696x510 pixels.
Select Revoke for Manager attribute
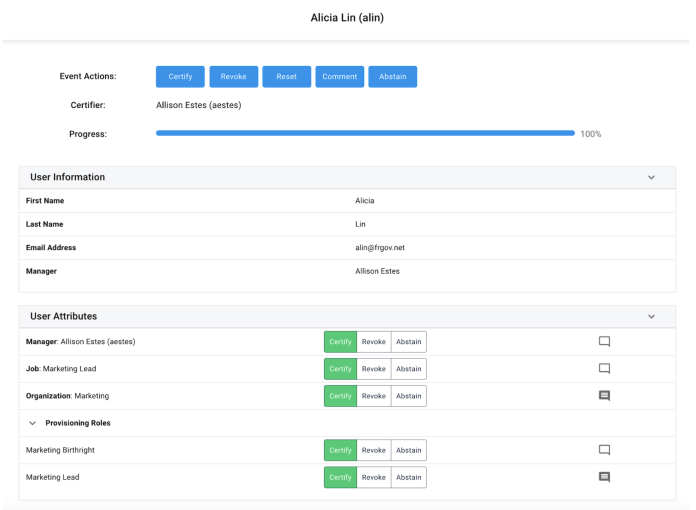point(373,341)
